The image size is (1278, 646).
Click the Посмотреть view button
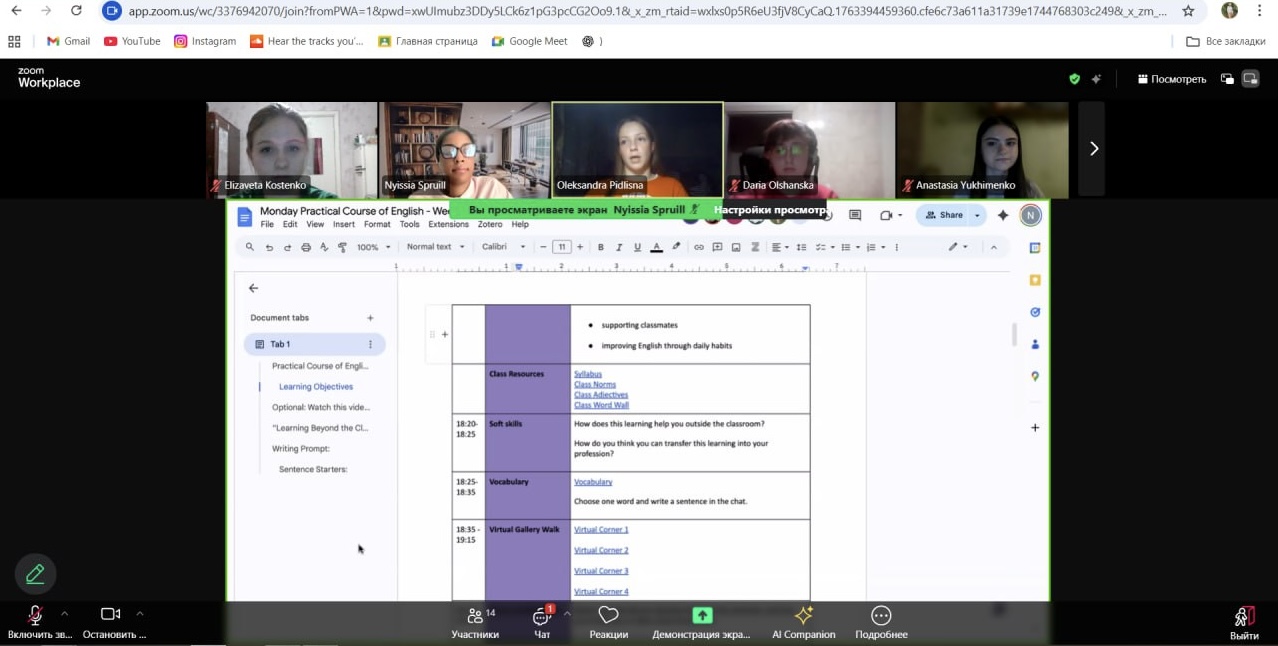point(1172,79)
